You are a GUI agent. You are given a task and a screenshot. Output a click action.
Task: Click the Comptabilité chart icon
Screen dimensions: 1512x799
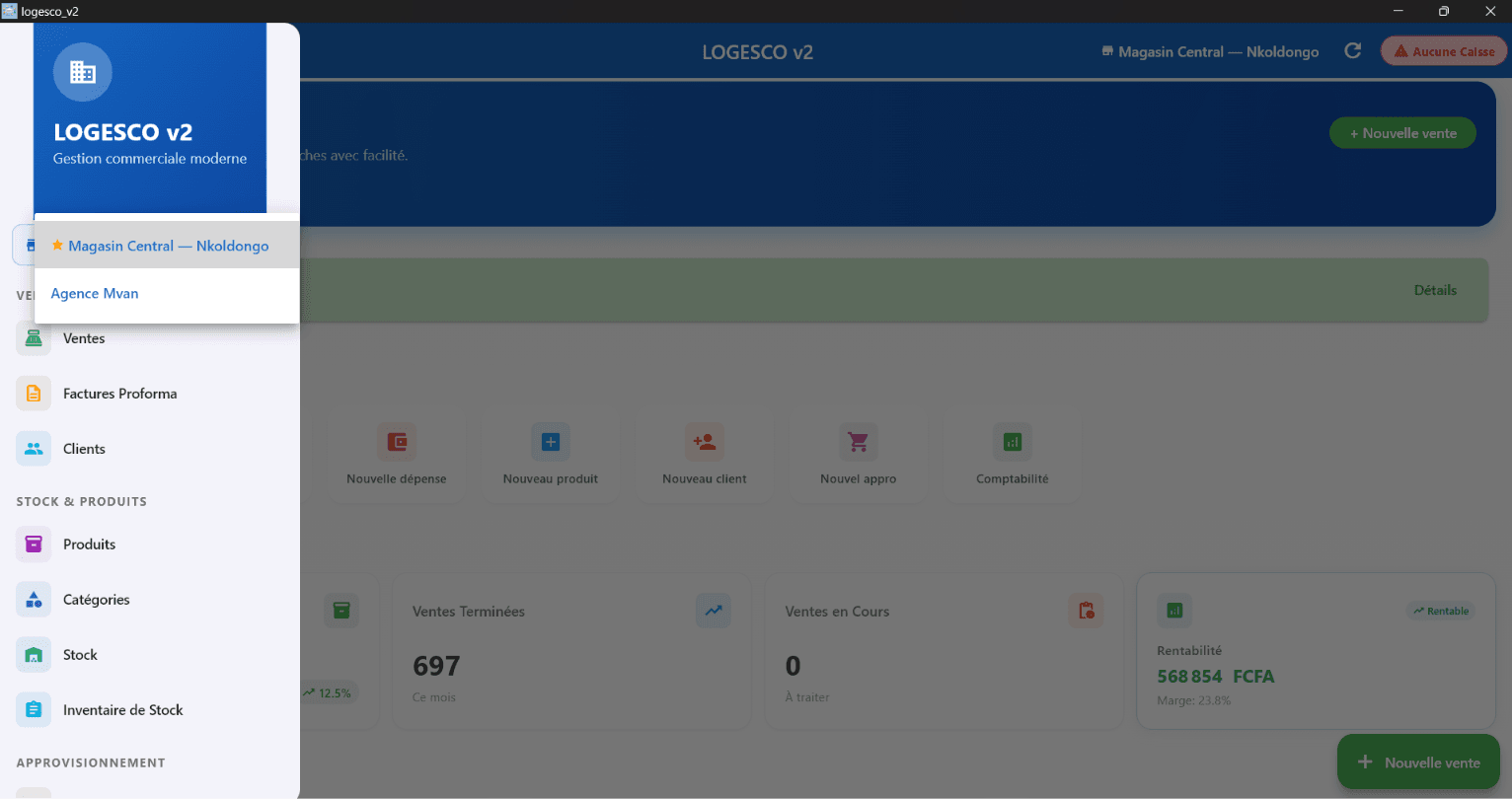[x=1013, y=442]
